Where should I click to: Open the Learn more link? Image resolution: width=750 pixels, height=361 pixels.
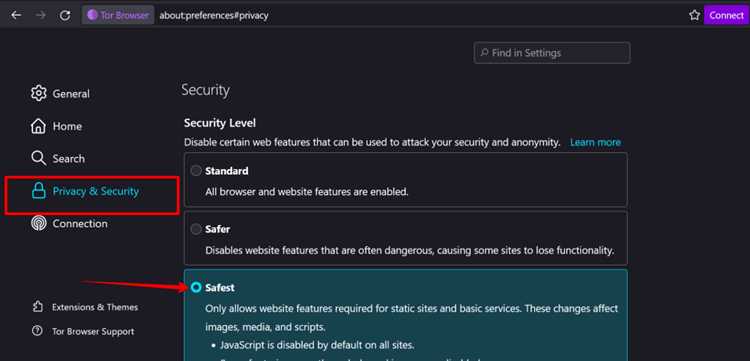596,142
